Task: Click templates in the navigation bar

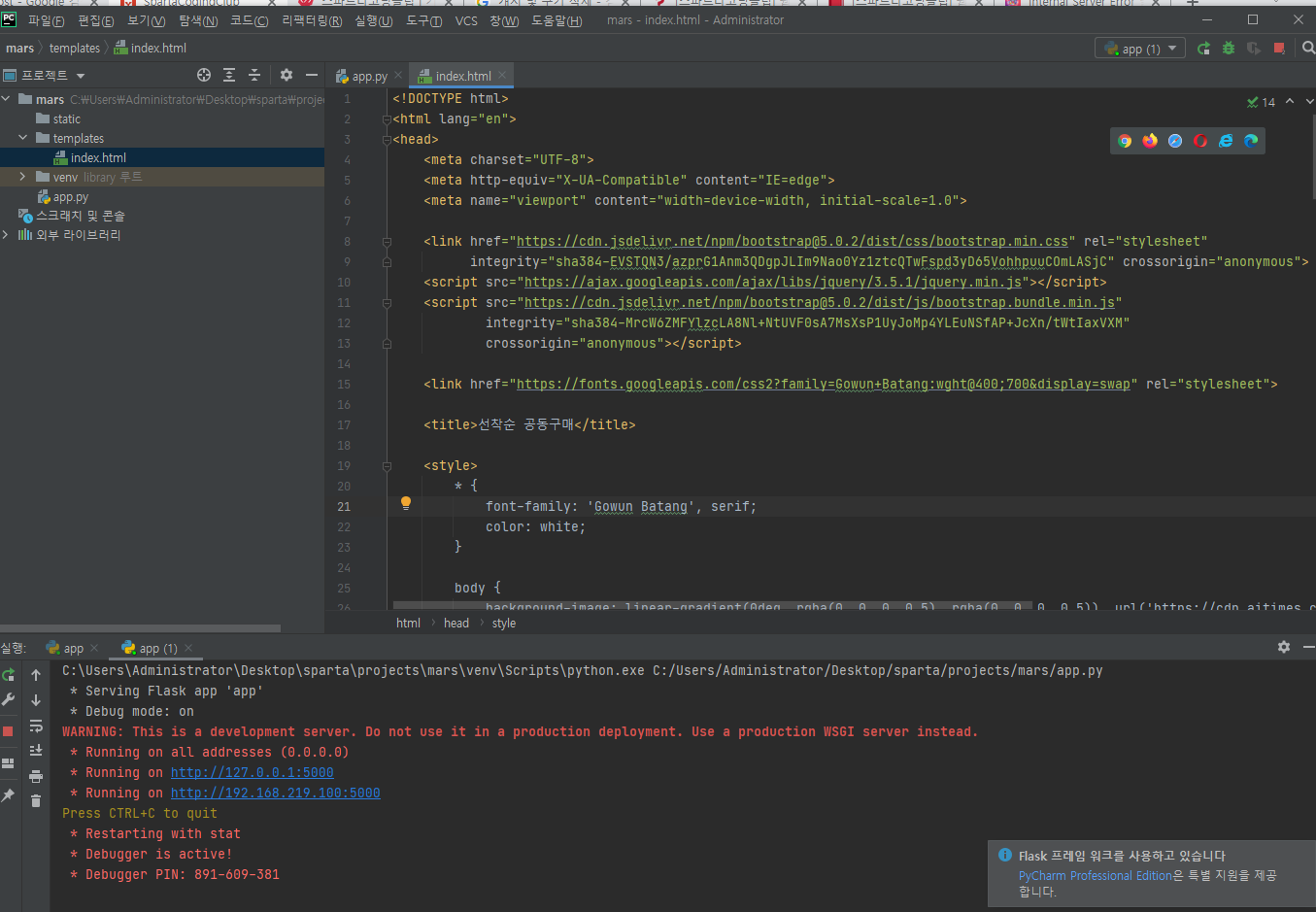Action: 75,48
